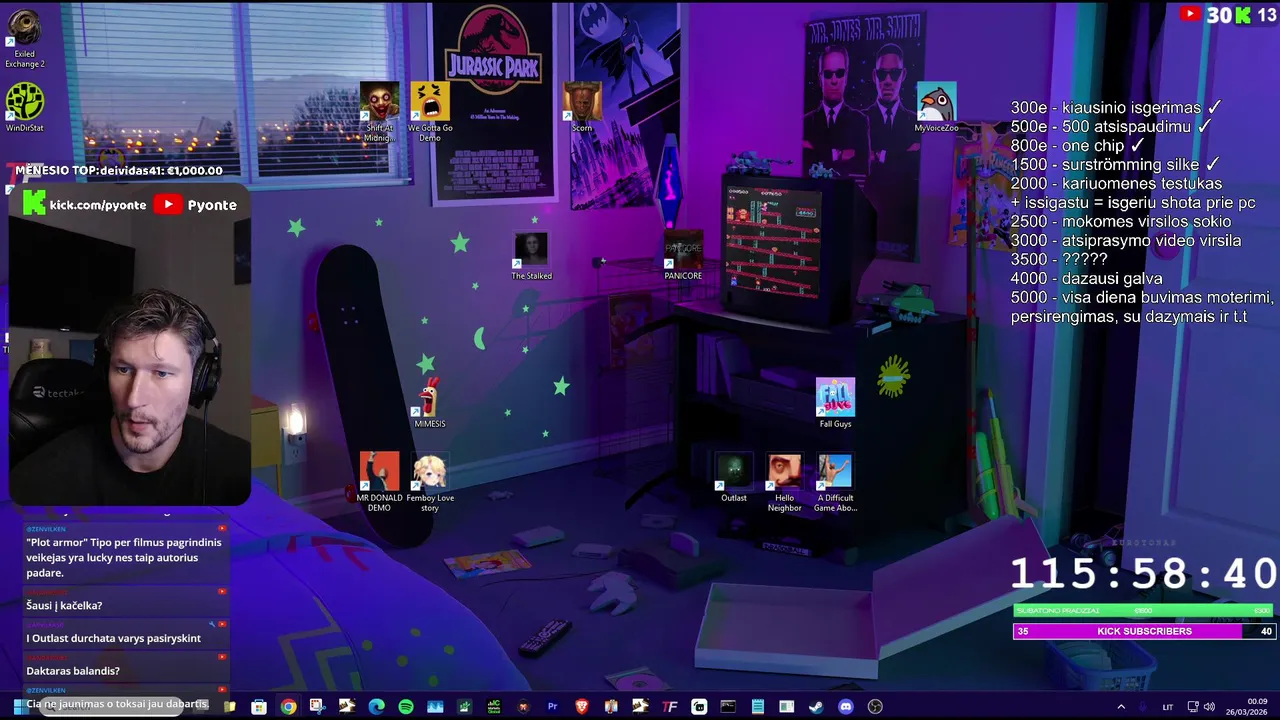Open Spotify from the taskbar

tap(406, 707)
